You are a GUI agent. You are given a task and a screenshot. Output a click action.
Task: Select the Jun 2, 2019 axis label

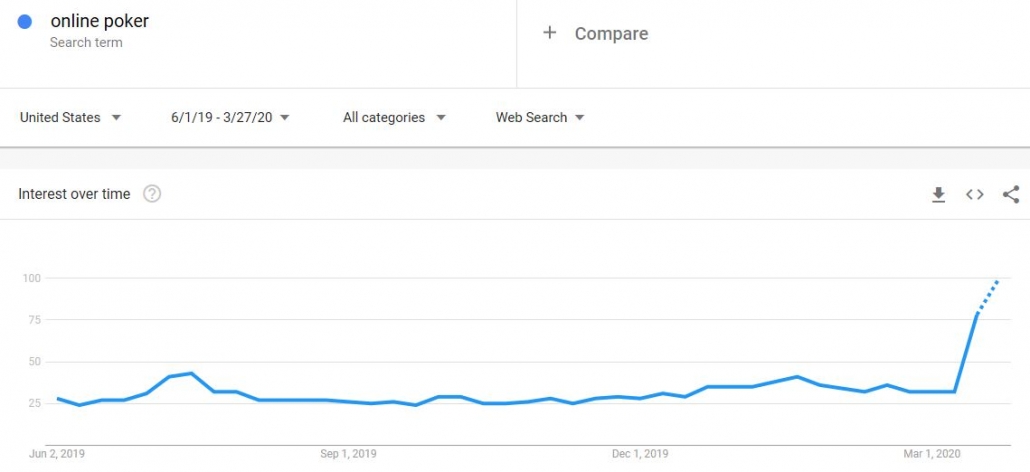(x=57, y=454)
